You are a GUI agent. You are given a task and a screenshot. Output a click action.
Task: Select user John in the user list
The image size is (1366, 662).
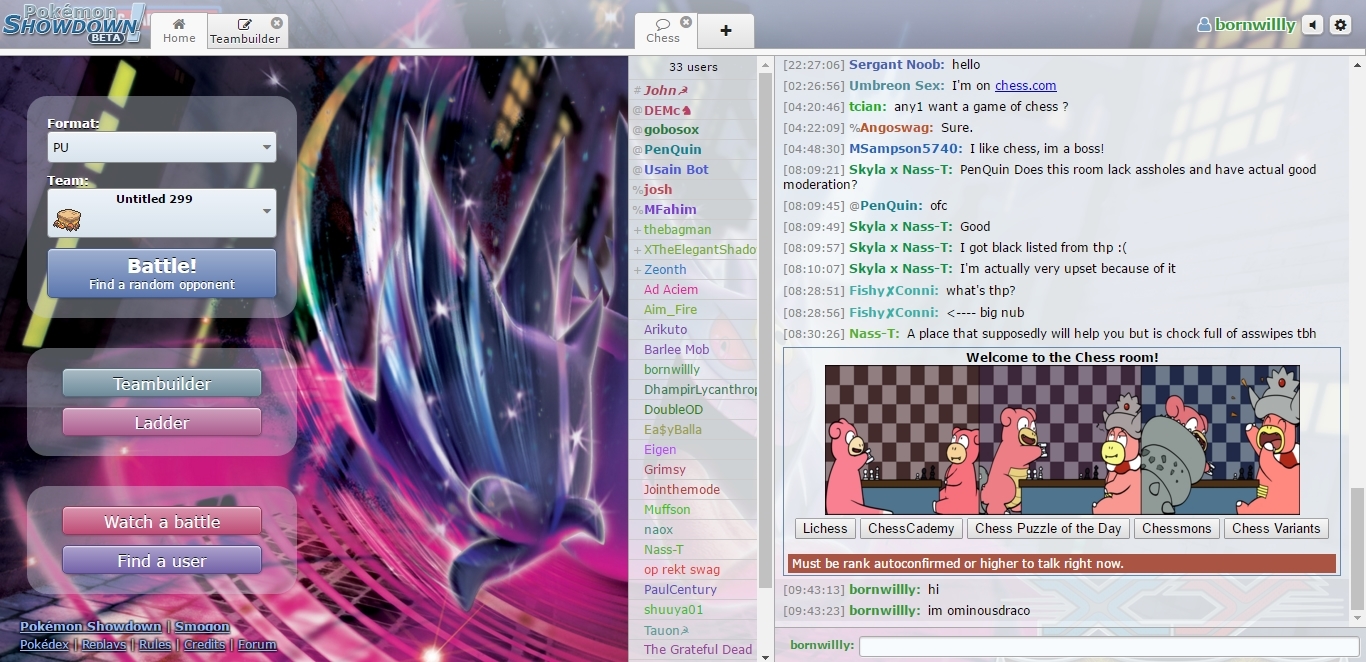pos(693,90)
